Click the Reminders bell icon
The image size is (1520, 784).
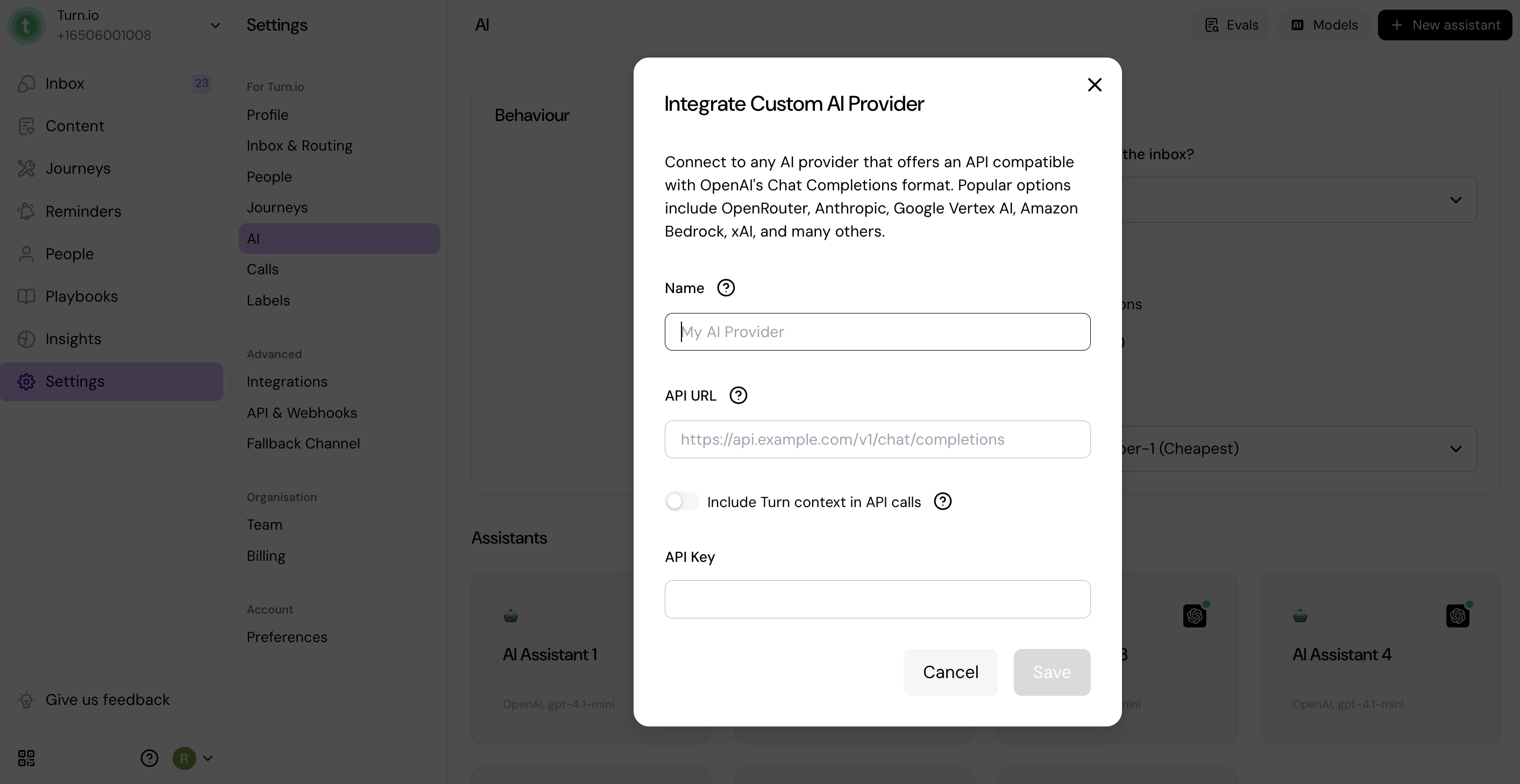[x=26, y=211]
